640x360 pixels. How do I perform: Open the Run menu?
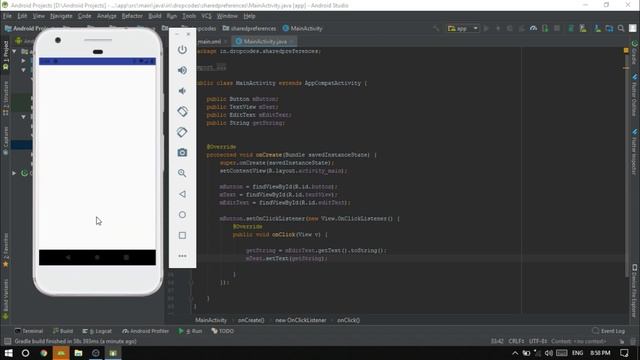pyautogui.click(x=172, y=16)
